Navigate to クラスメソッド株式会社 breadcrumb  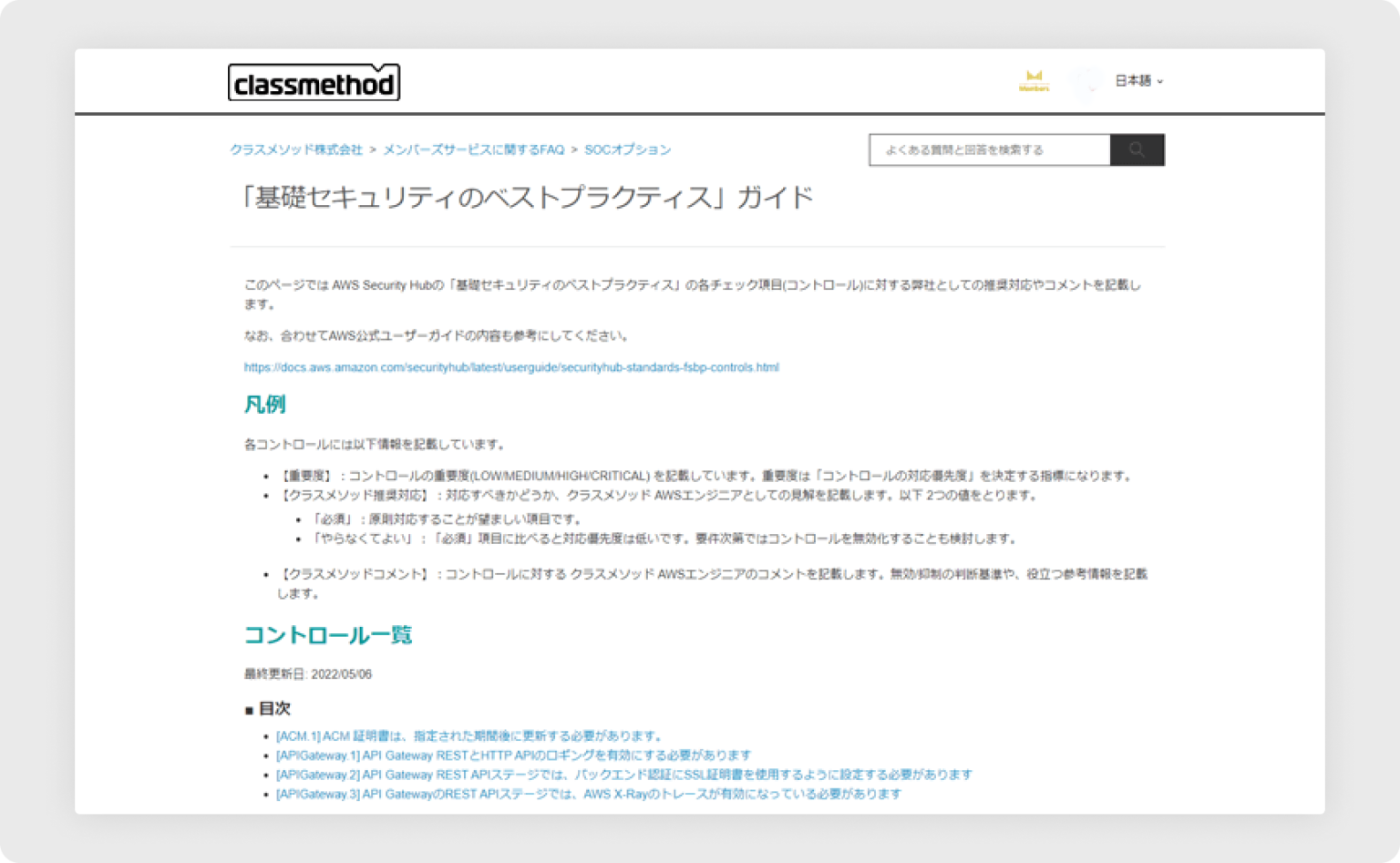point(295,149)
